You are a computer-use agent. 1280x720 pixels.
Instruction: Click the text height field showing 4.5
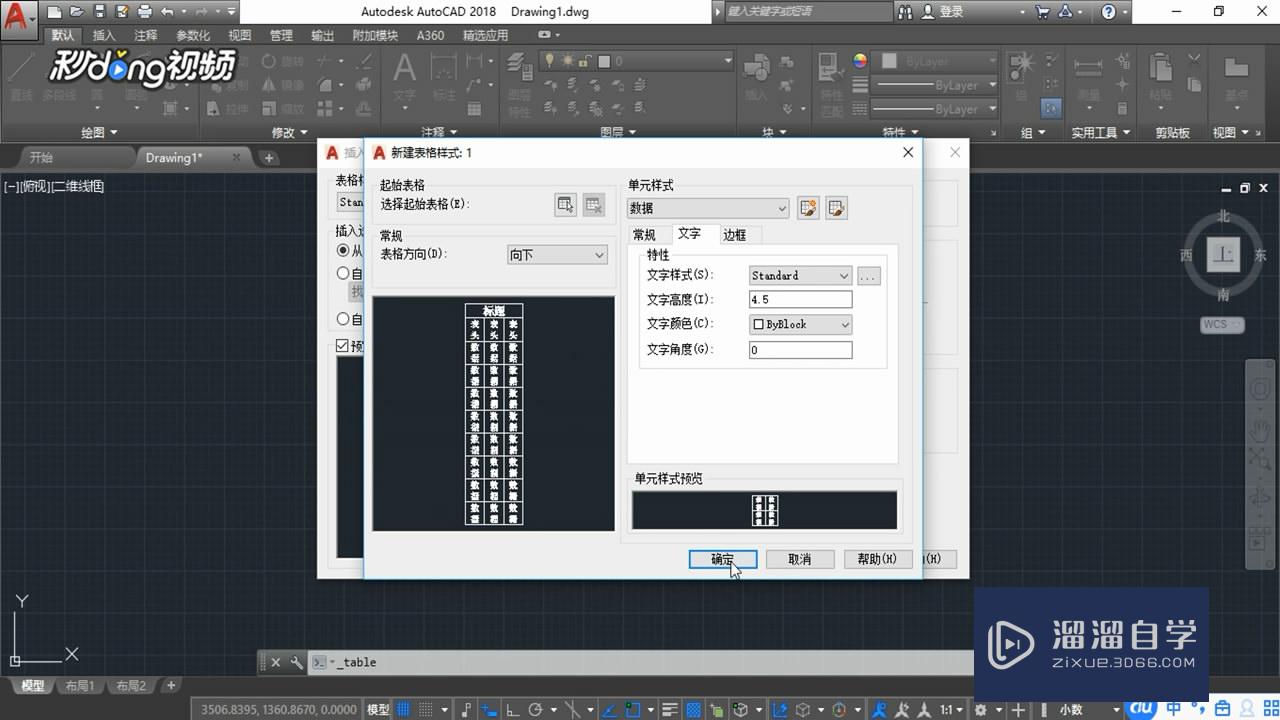tap(800, 299)
